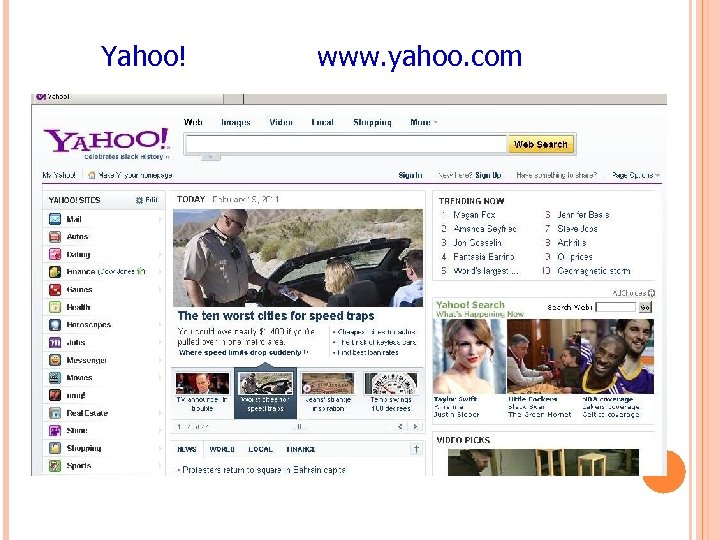Open the Sports sidebar icon
Image resolution: width=720 pixels, height=540 pixels.
pos(55,466)
